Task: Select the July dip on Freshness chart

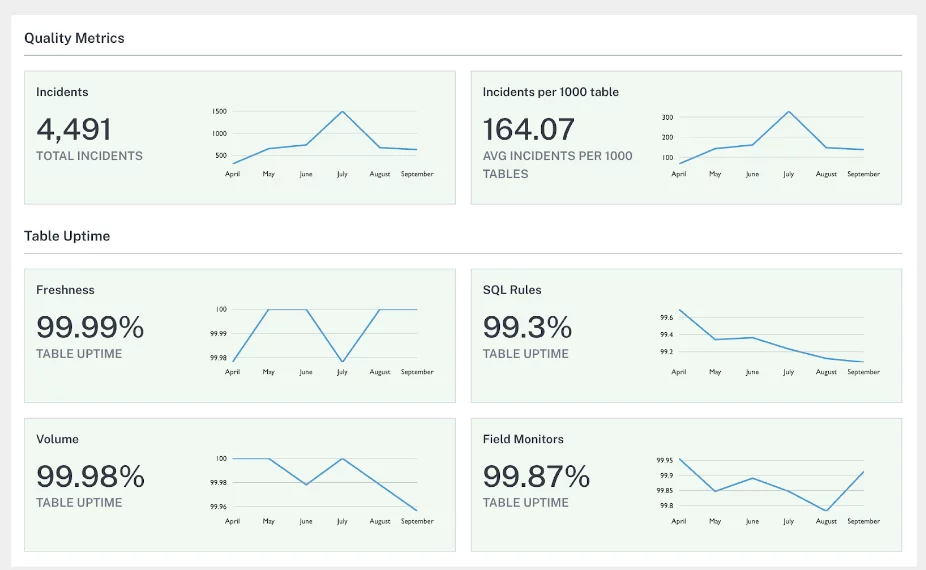Action: (343, 361)
